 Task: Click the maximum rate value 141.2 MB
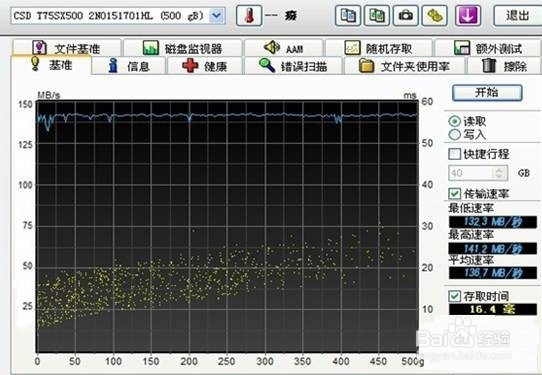(x=493, y=249)
